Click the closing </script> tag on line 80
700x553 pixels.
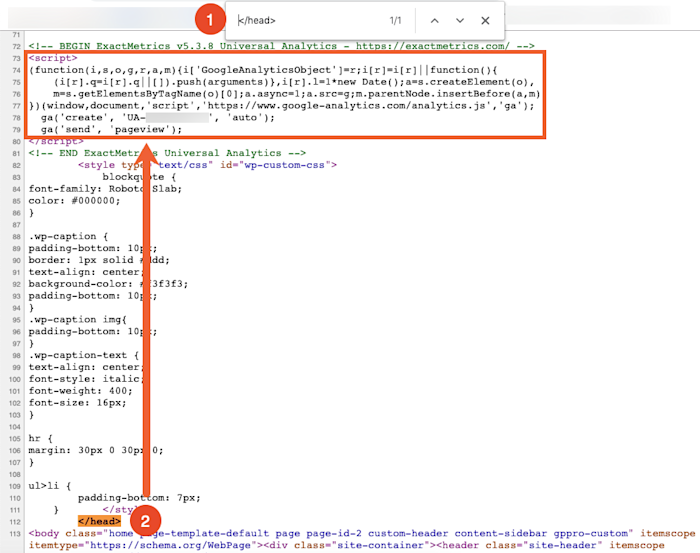[56, 141]
